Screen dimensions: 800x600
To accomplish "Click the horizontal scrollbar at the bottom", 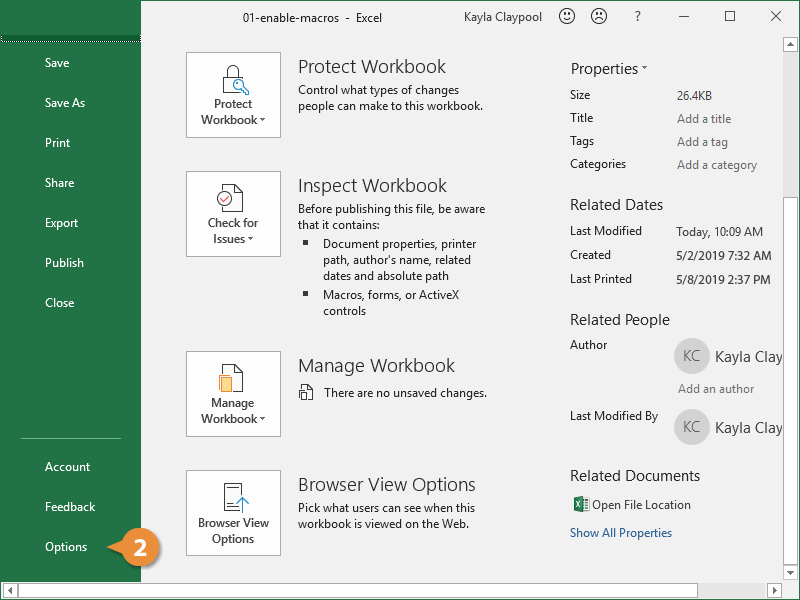I will click(x=400, y=591).
